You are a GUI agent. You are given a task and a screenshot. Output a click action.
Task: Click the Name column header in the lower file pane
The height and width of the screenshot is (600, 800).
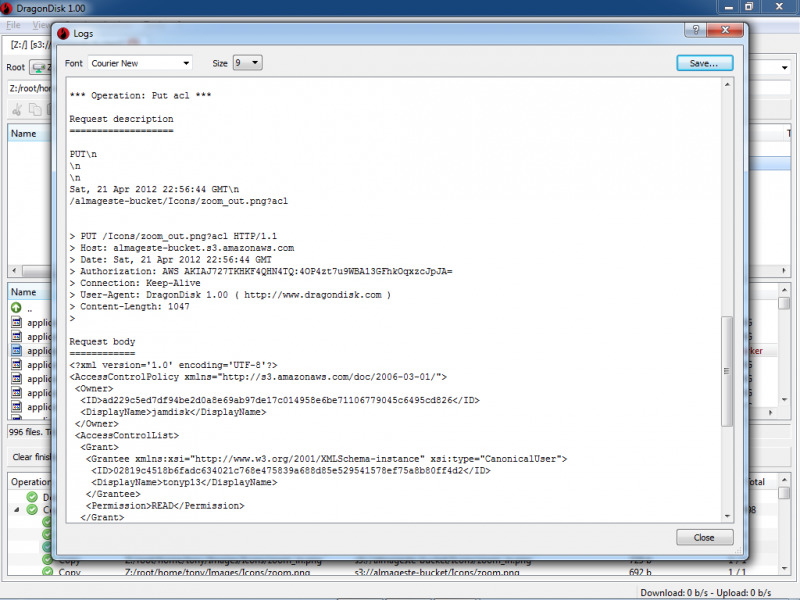click(29, 292)
